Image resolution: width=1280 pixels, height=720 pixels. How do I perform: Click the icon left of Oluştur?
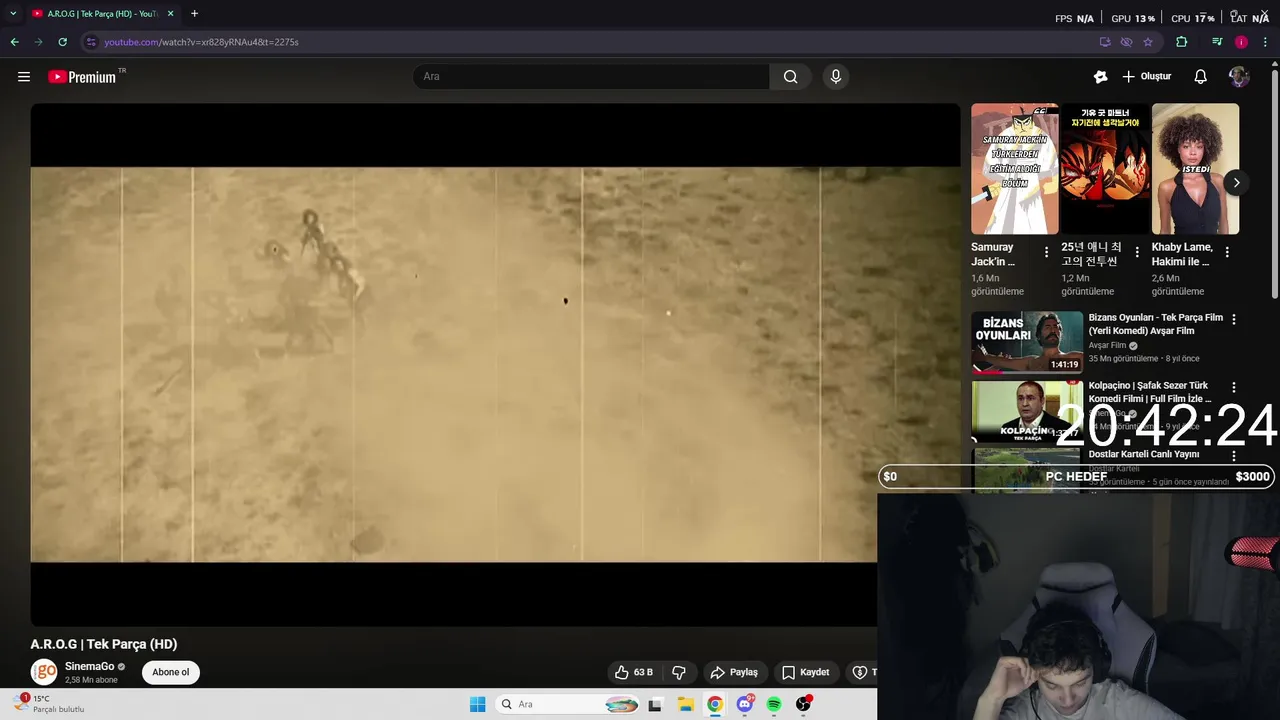(x=1100, y=76)
